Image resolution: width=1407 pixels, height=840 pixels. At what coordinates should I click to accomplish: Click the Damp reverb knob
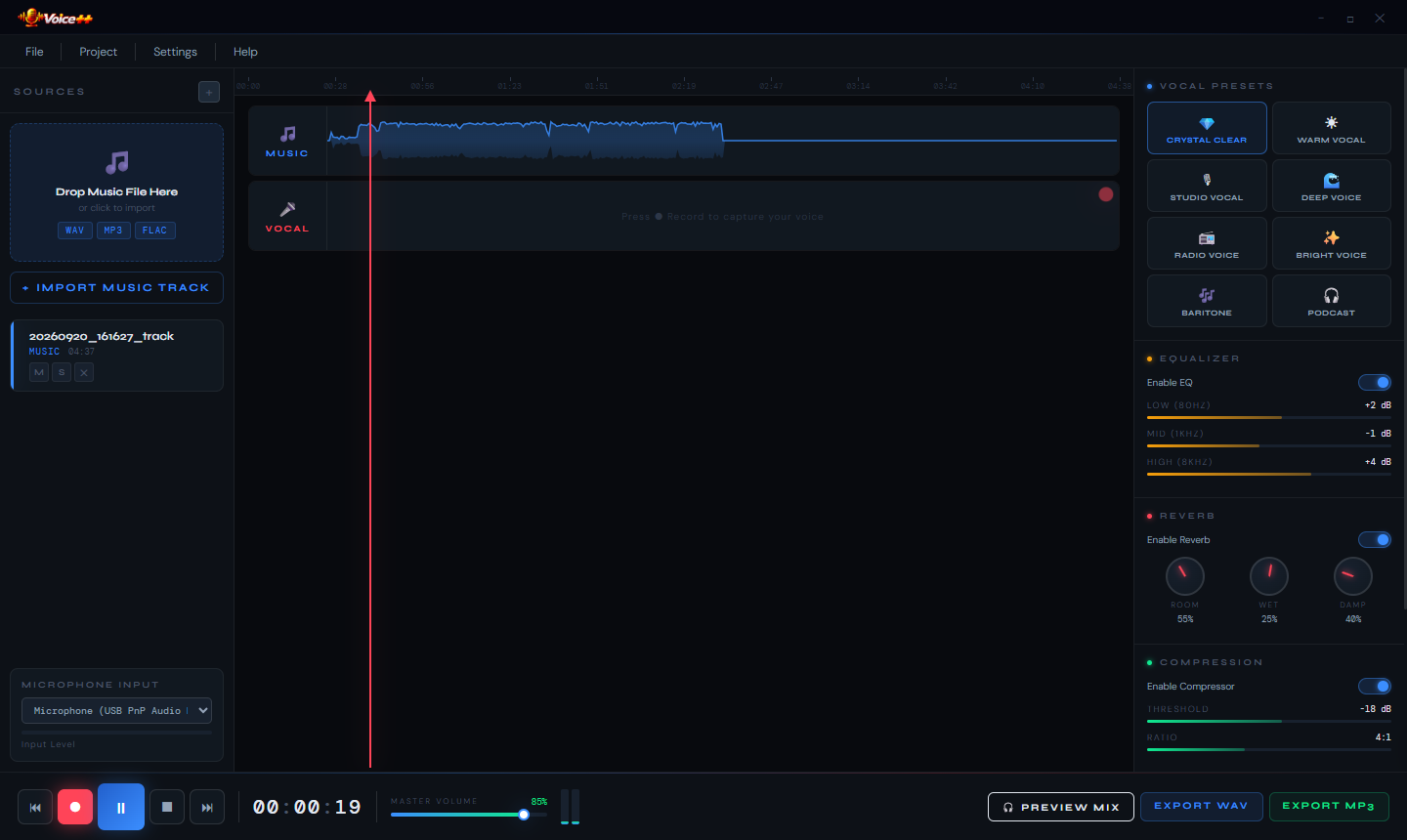(1353, 576)
